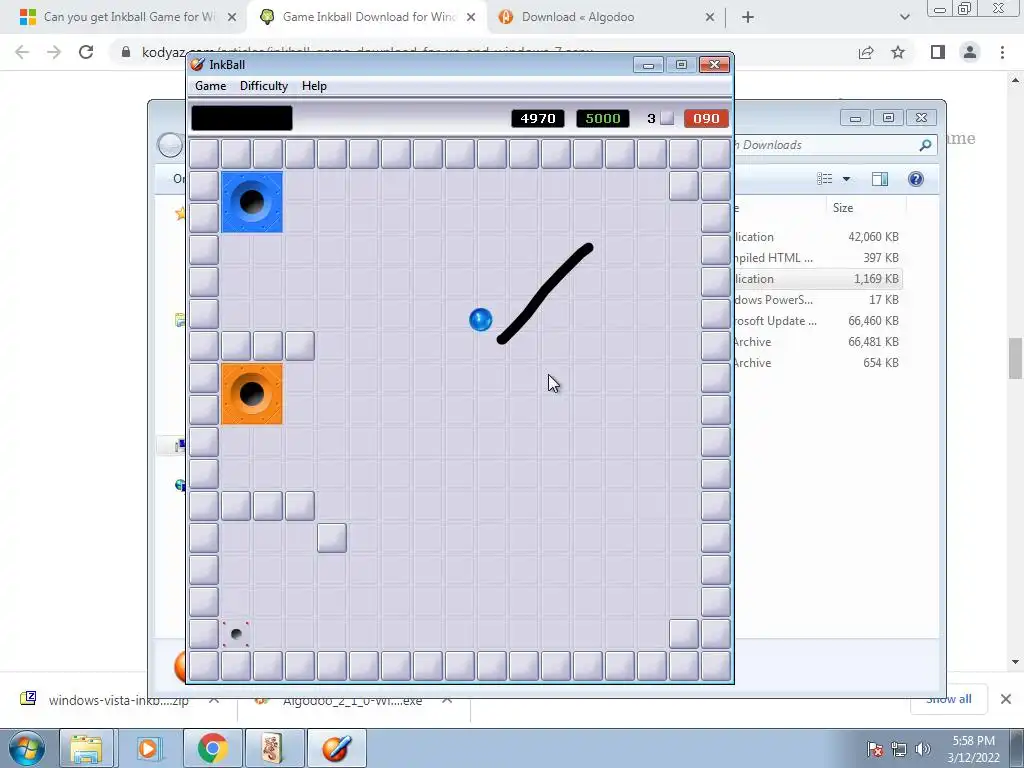Open Explorer help icon

(916, 179)
